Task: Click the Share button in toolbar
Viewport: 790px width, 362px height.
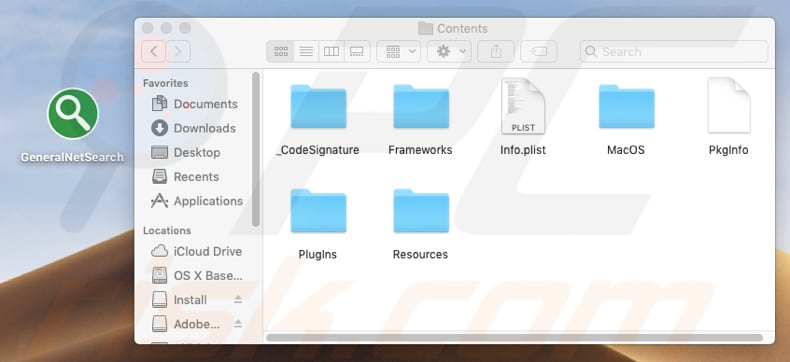Action: [496, 51]
